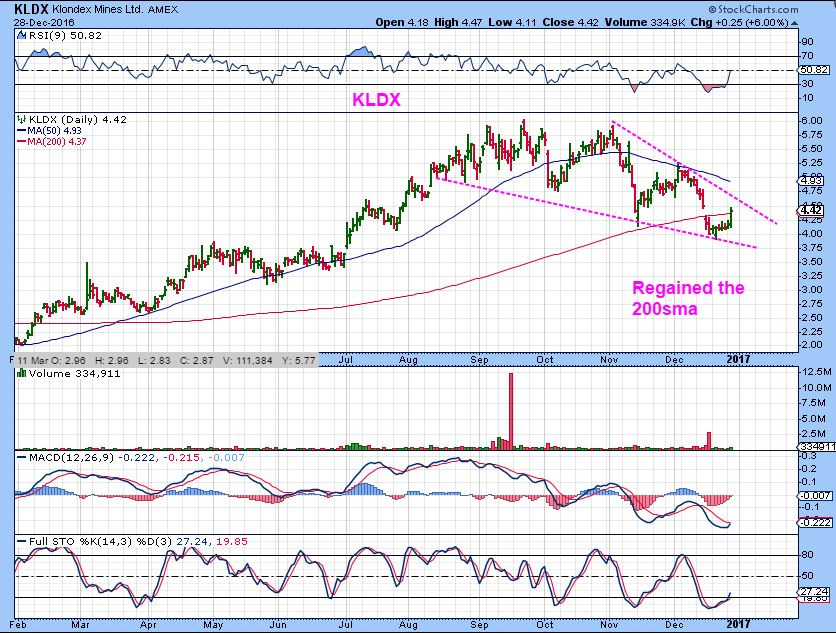This screenshot has width=836, height=634.
Task: Click the Jun label on bottom time axis
Action: 278,624
